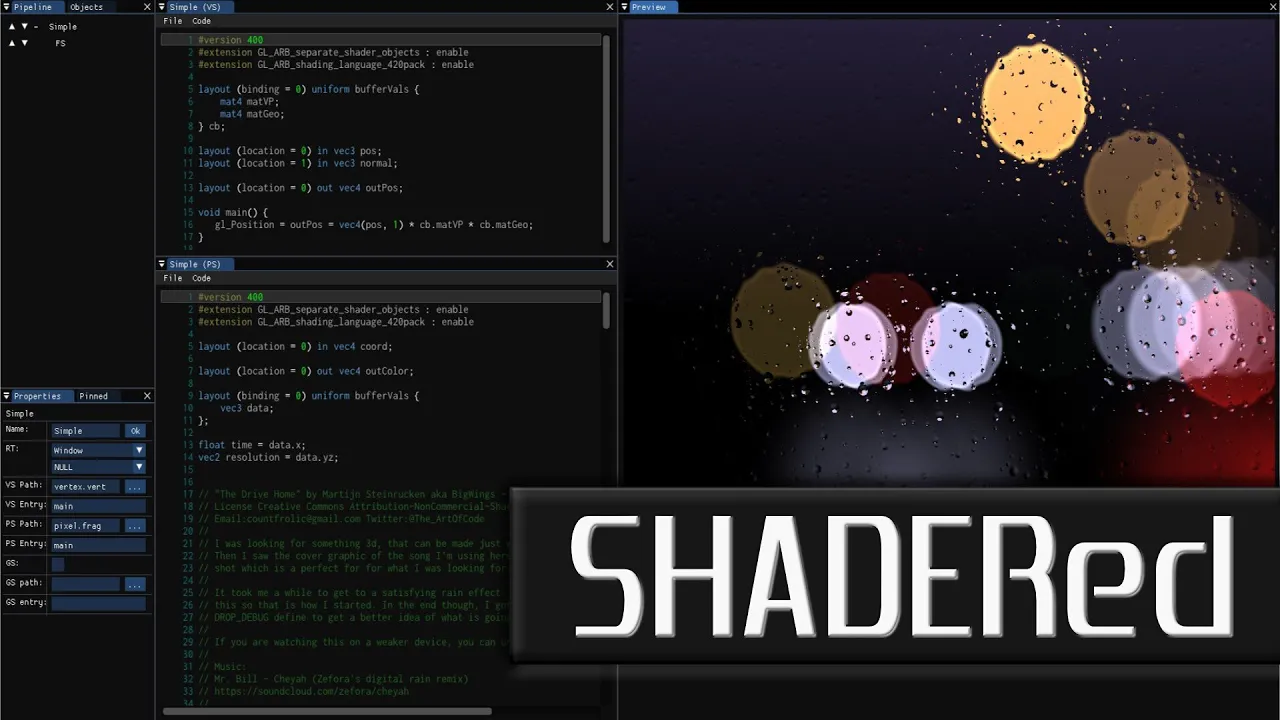Open the Preview panel dropdown triangle
This screenshot has width=1280, height=720.
click(x=625, y=7)
